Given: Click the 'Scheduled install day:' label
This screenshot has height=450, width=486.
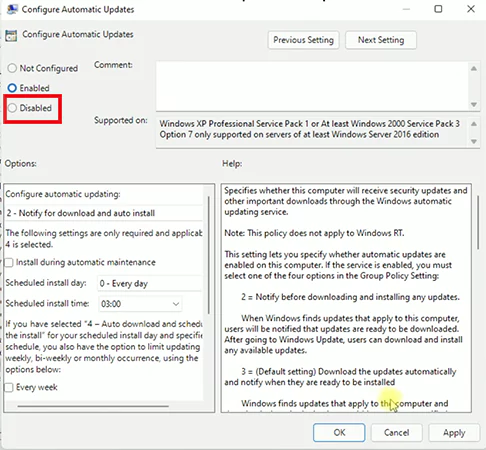Looking at the screenshot, I should (46, 283).
